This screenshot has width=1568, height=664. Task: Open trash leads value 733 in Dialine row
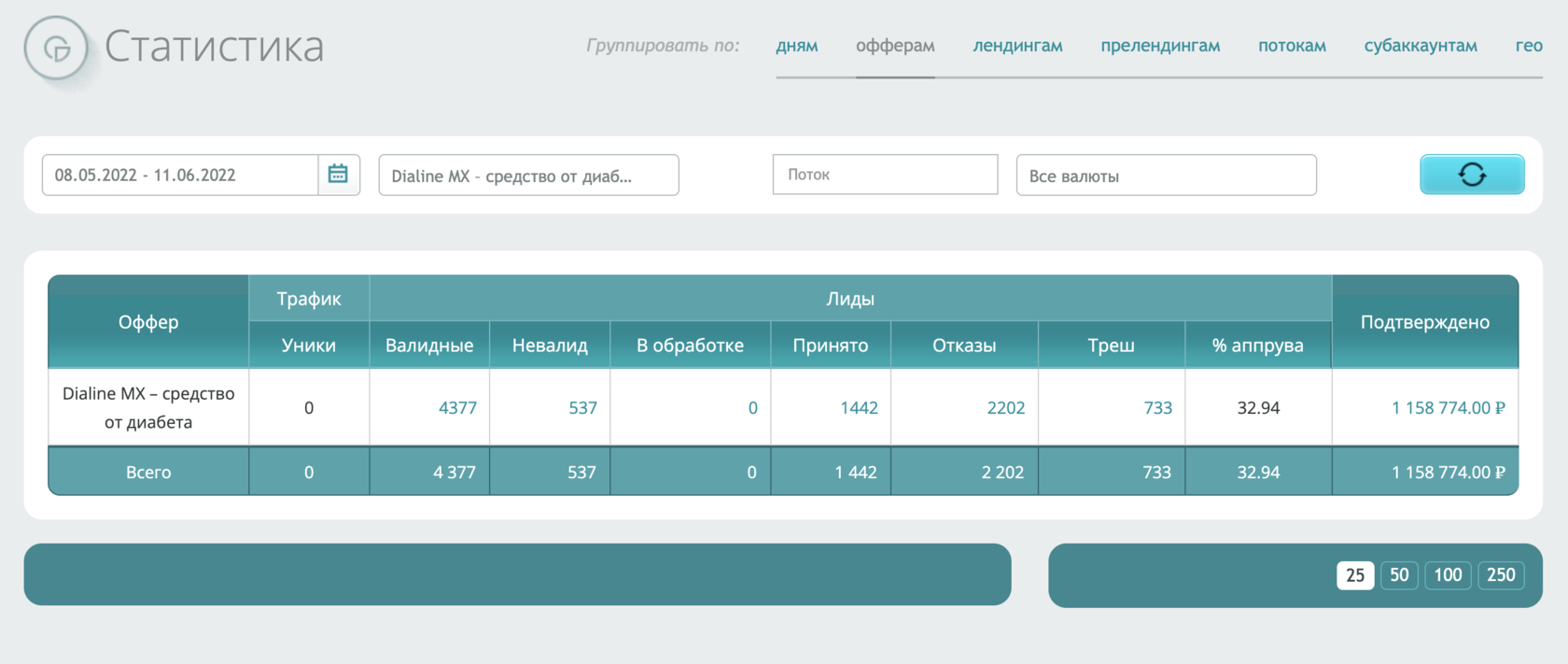pyautogui.click(x=1157, y=408)
